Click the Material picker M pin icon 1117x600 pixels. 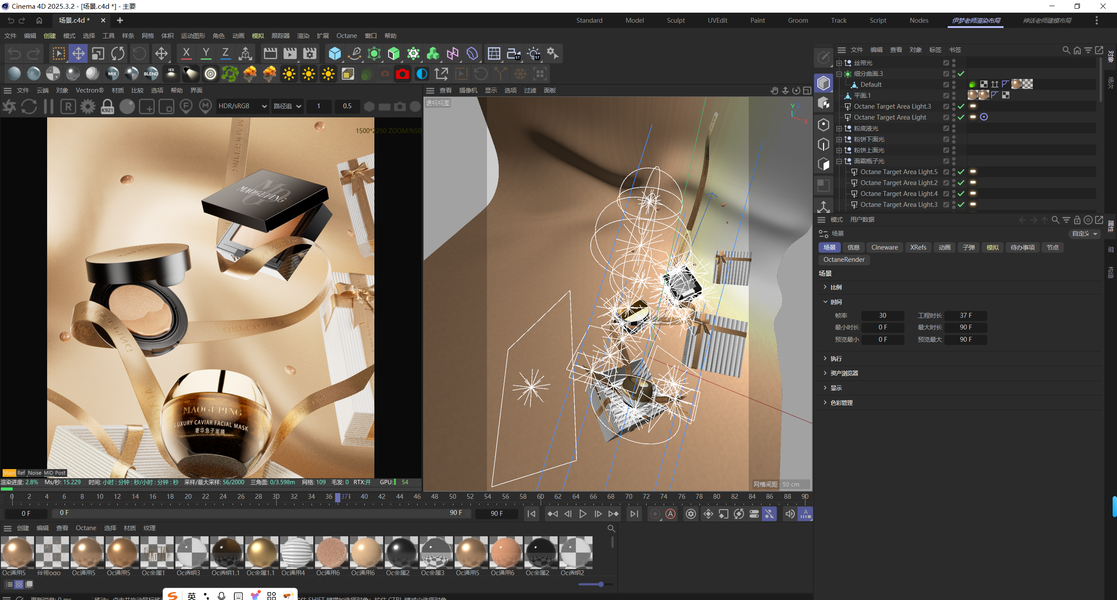click(205, 106)
